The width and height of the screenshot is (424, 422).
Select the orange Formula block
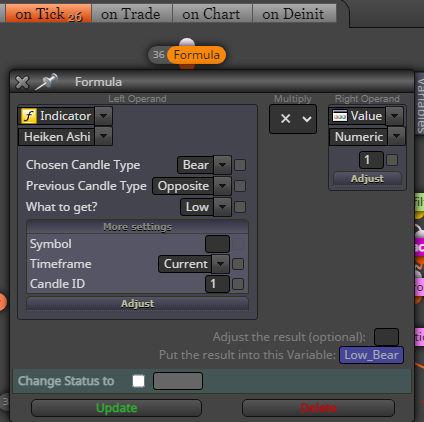[196, 55]
